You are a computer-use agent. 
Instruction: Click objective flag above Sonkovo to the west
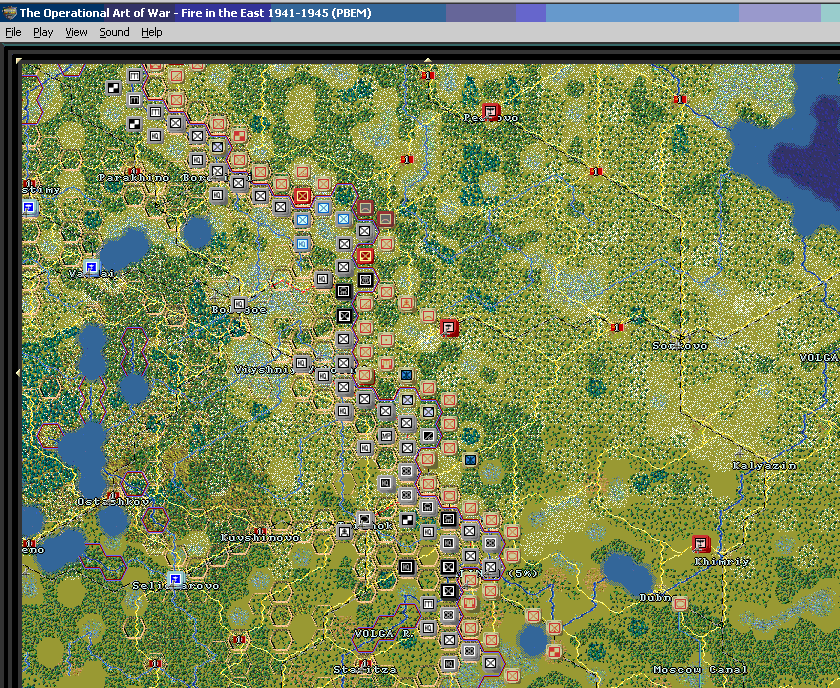click(x=617, y=327)
